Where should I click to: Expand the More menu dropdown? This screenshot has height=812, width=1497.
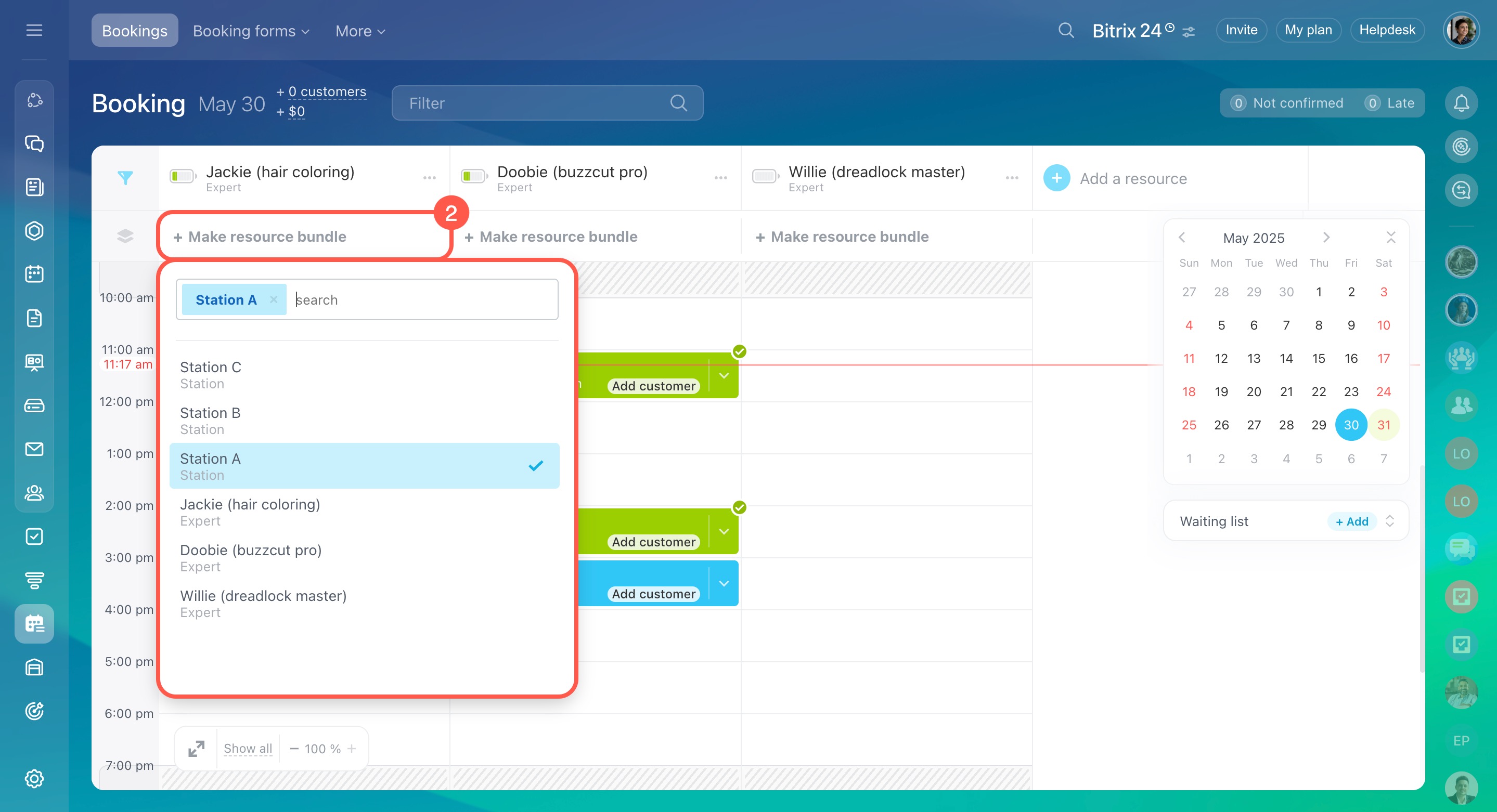(x=360, y=31)
